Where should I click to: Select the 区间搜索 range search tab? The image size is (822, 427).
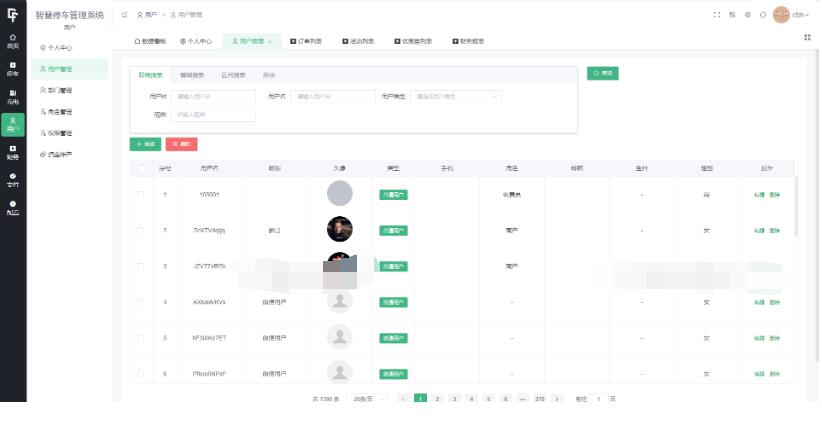pos(233,75)
